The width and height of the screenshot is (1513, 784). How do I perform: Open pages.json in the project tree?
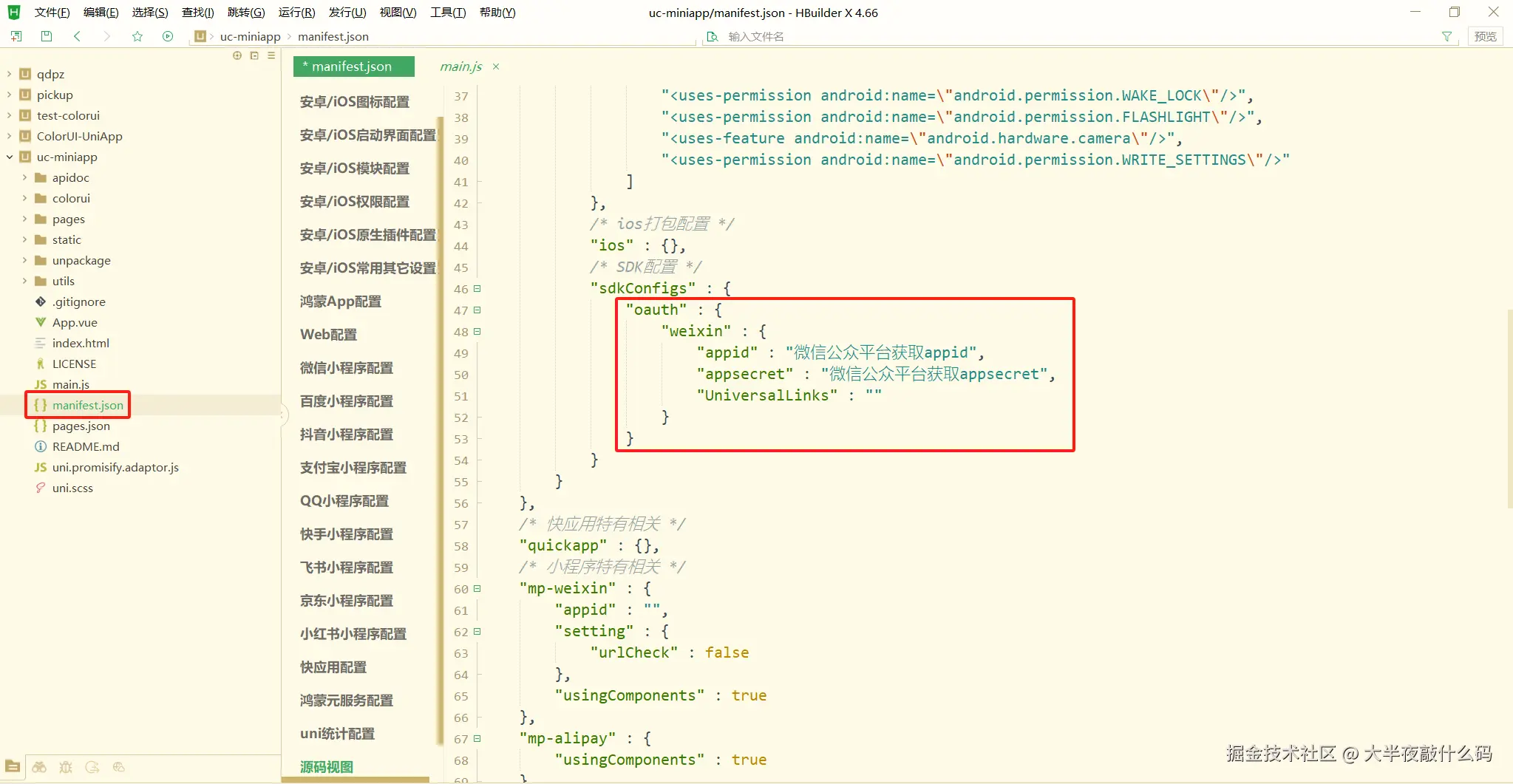81,426
